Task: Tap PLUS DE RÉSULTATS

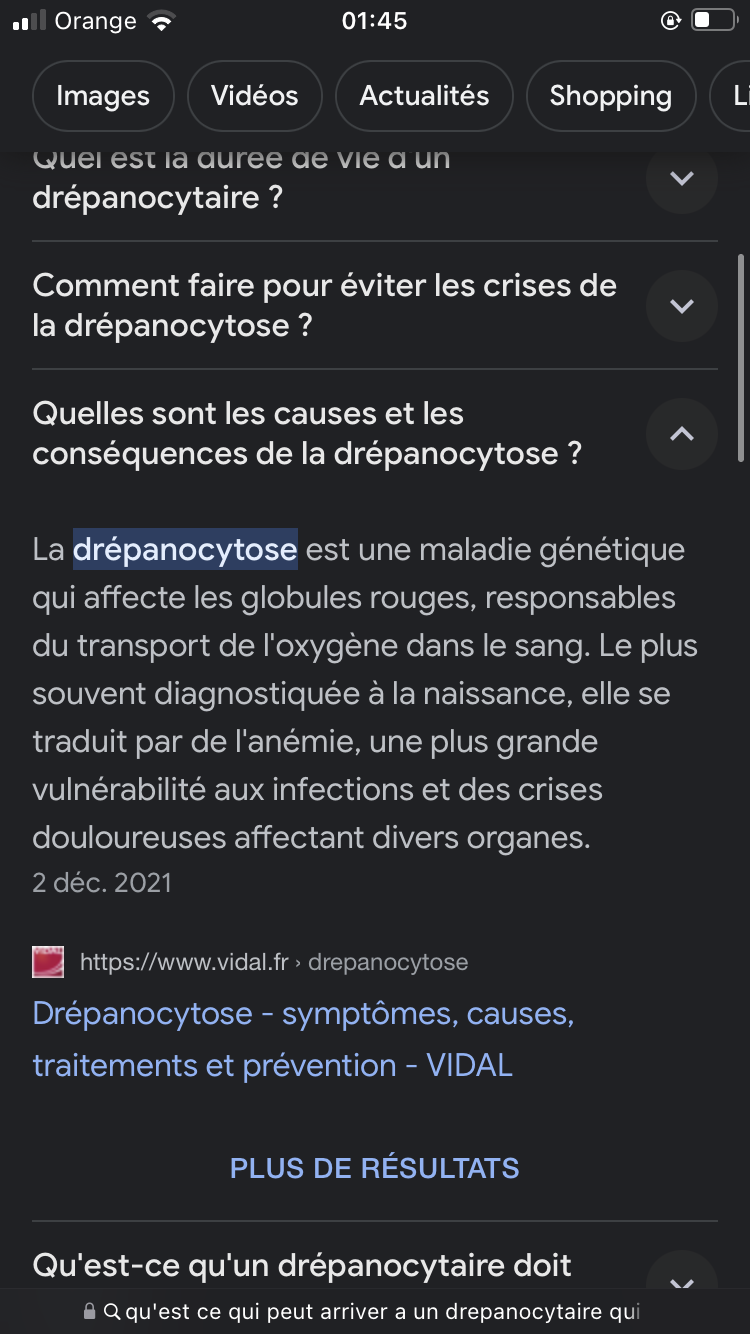Action: coord(375,1168)
